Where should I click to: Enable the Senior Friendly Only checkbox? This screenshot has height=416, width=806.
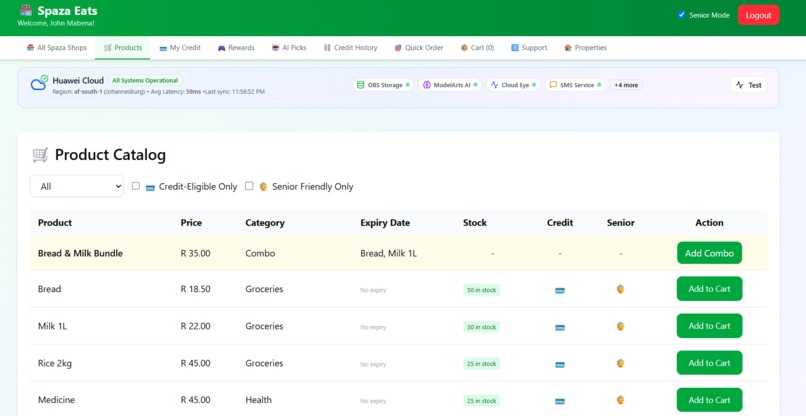coord(249,186)
